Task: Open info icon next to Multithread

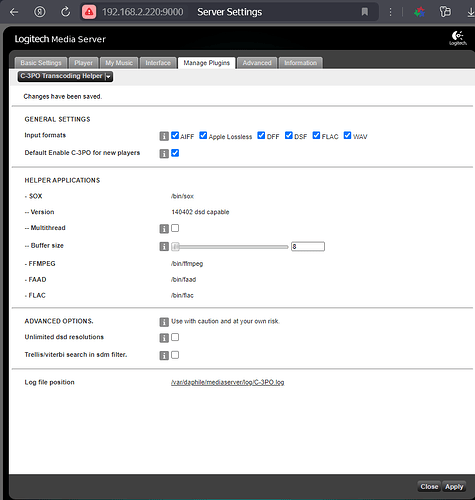Action: (164, 229)
